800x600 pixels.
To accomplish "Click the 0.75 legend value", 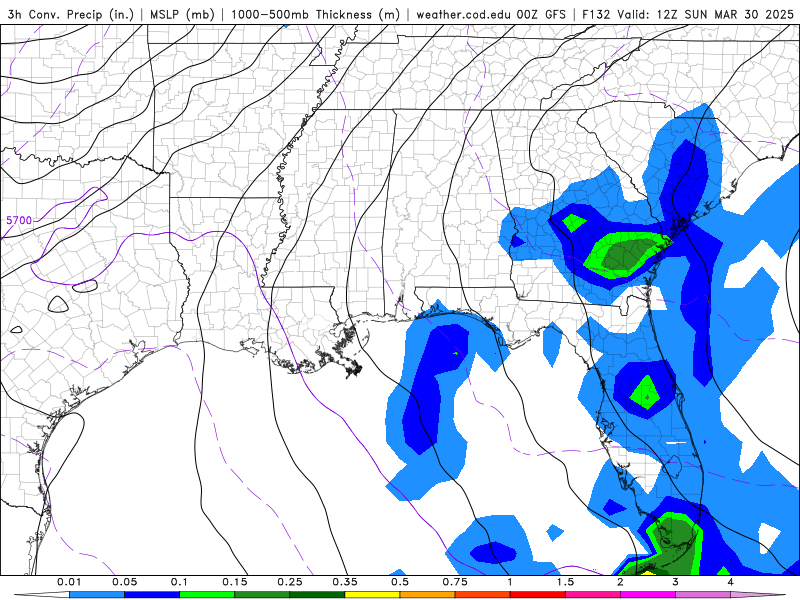I will (x=455, y=582).
